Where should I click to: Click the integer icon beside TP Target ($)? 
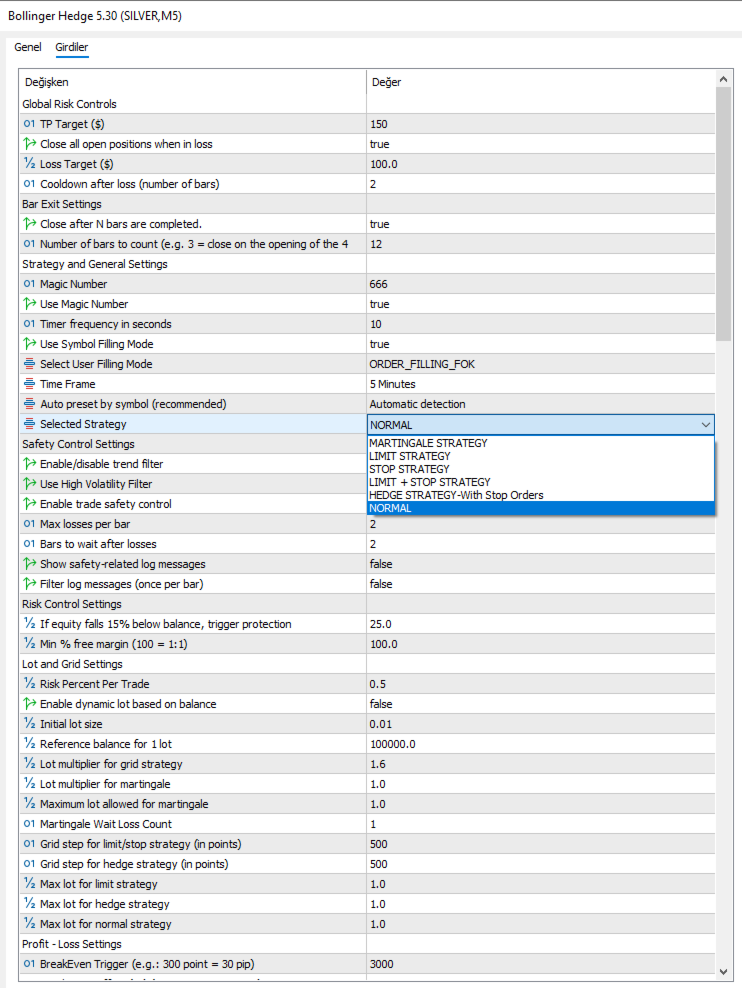point(29,124)
